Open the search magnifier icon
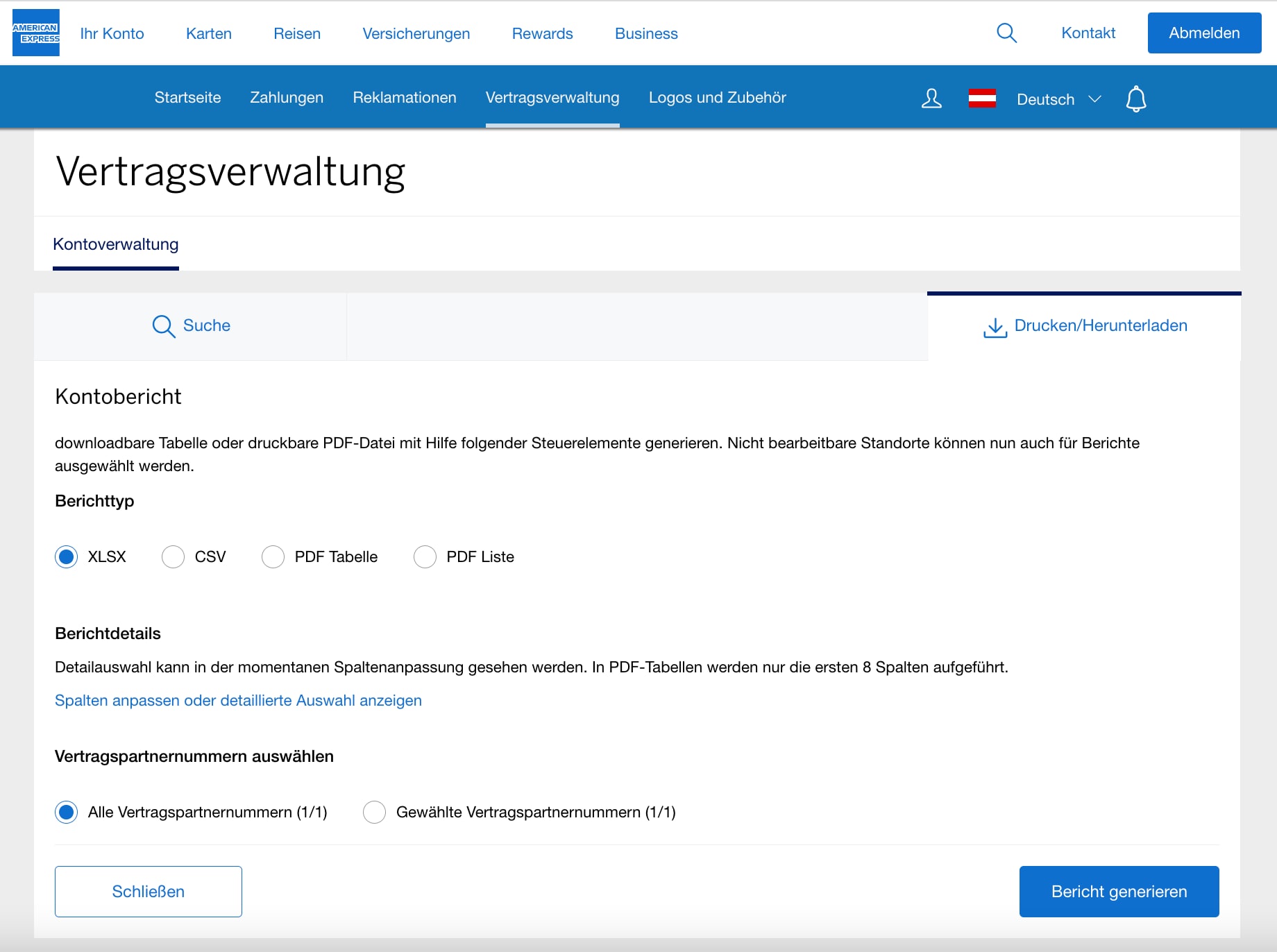 pos(1006,32)
